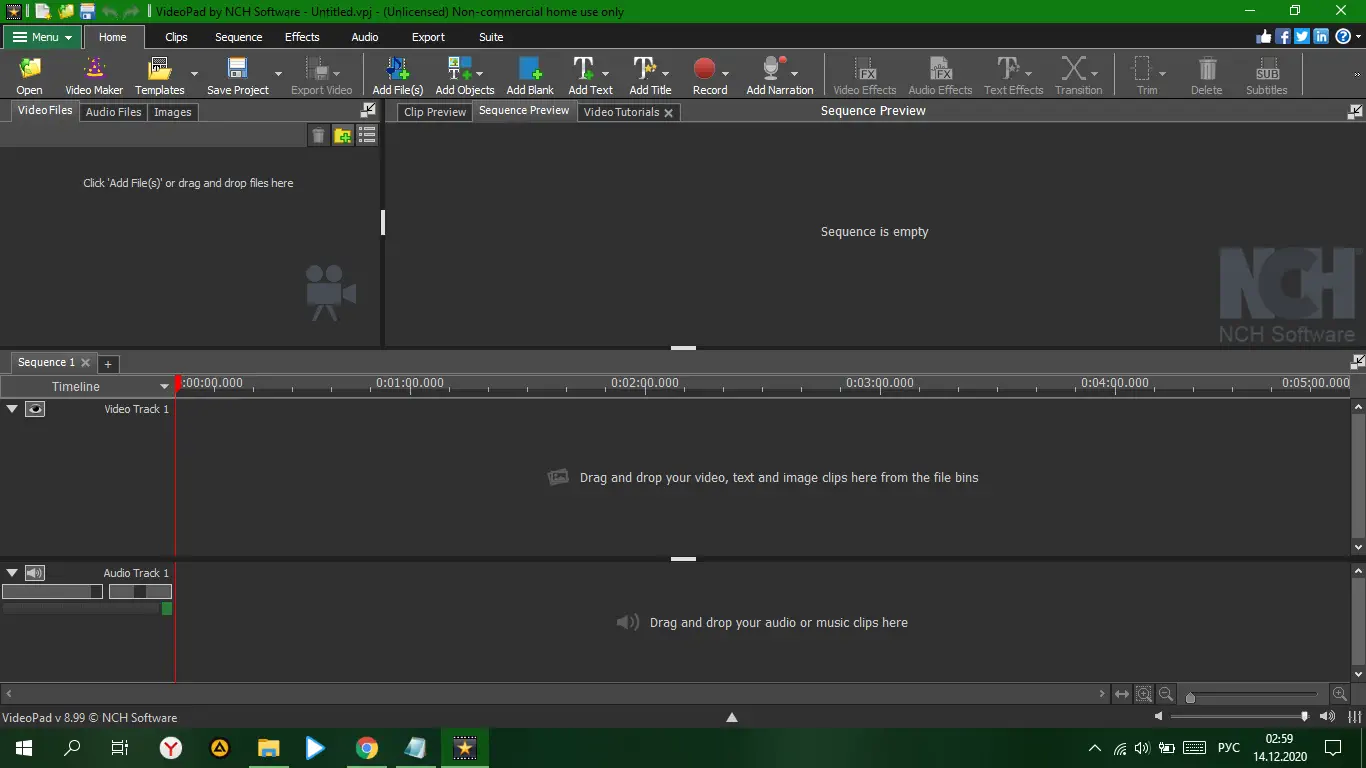Close the Sequence 1 tab
The width and height of the screenshot is (1366, 768).
pyautogui.click(x=85, y=363)
